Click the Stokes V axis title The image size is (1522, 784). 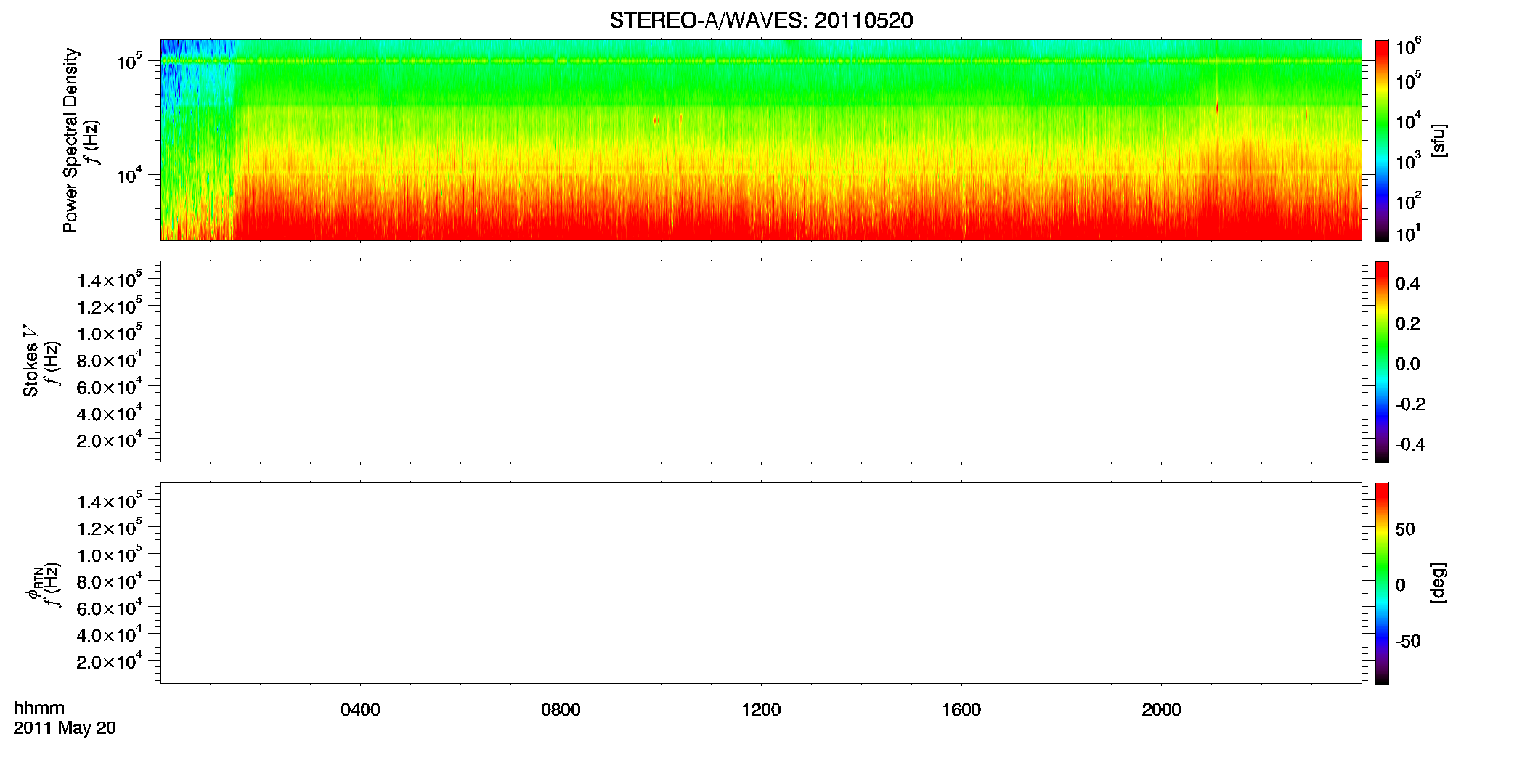pyautogui.click(x=30, y=361)
